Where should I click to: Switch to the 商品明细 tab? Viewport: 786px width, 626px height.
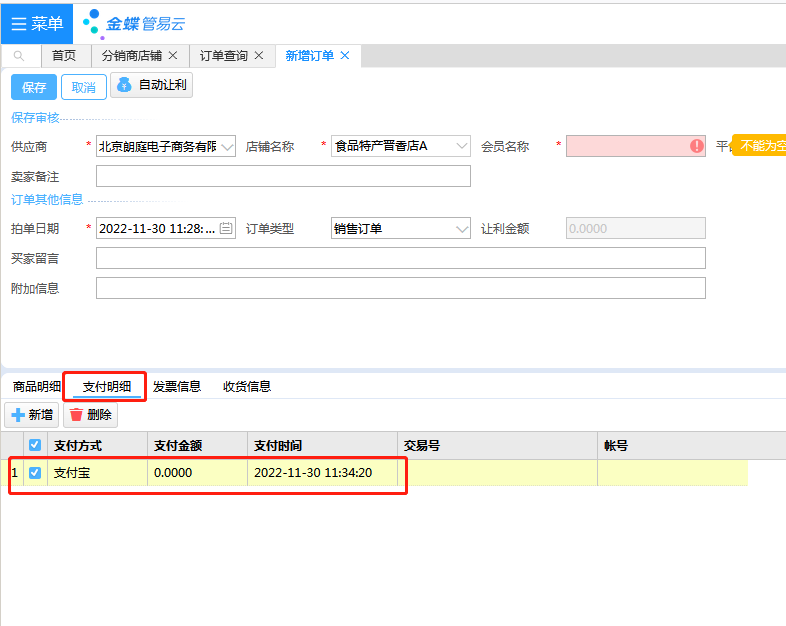(37, 387)
